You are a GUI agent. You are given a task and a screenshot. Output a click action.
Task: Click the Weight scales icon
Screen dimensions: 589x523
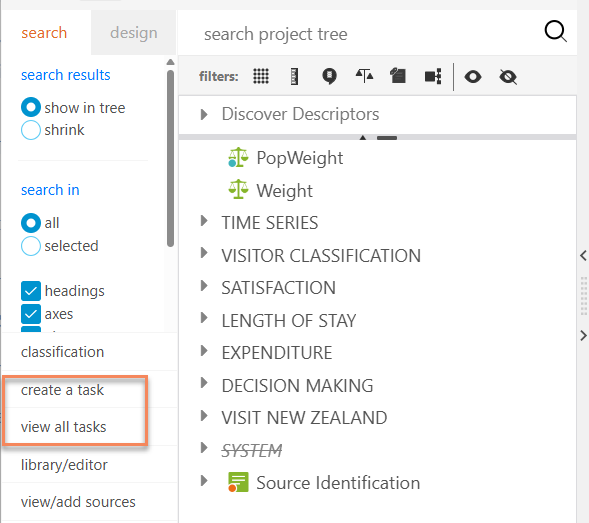[238, 189]
